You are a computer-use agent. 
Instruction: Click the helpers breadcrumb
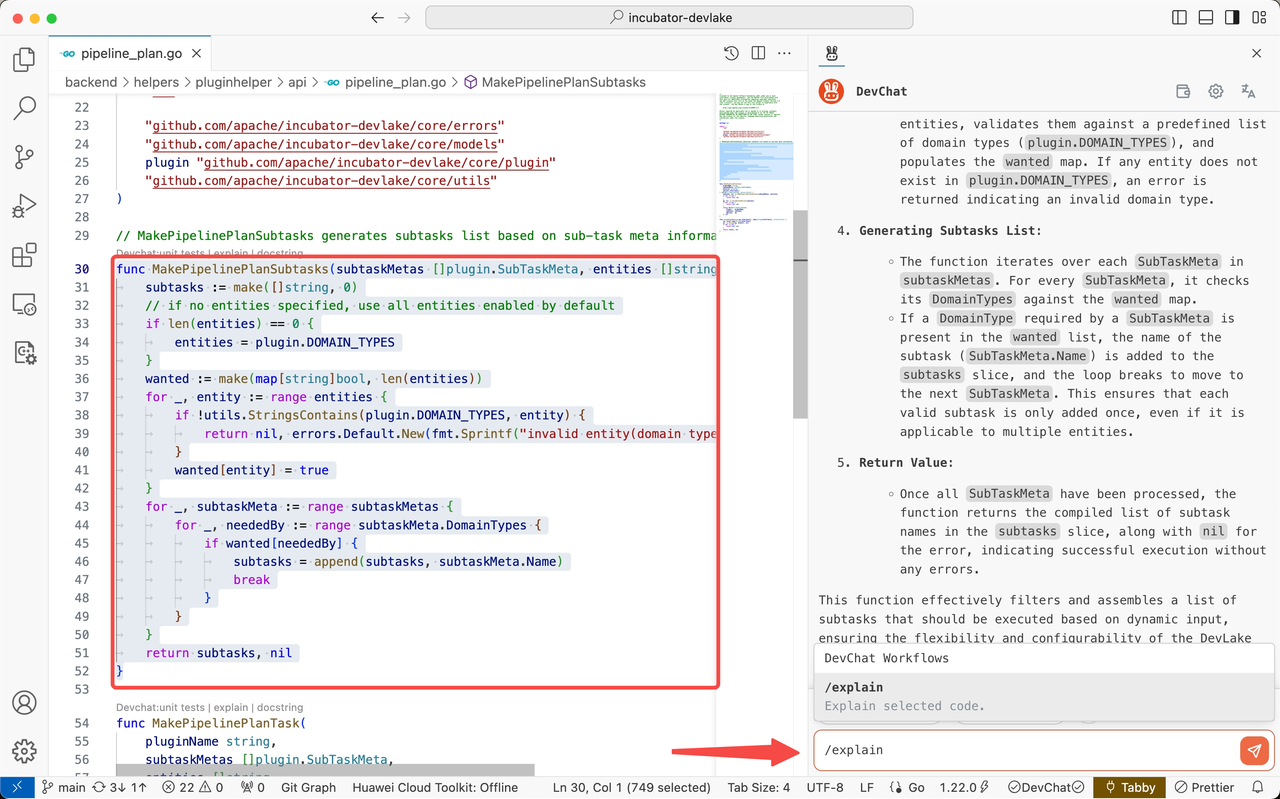point(156,82)
